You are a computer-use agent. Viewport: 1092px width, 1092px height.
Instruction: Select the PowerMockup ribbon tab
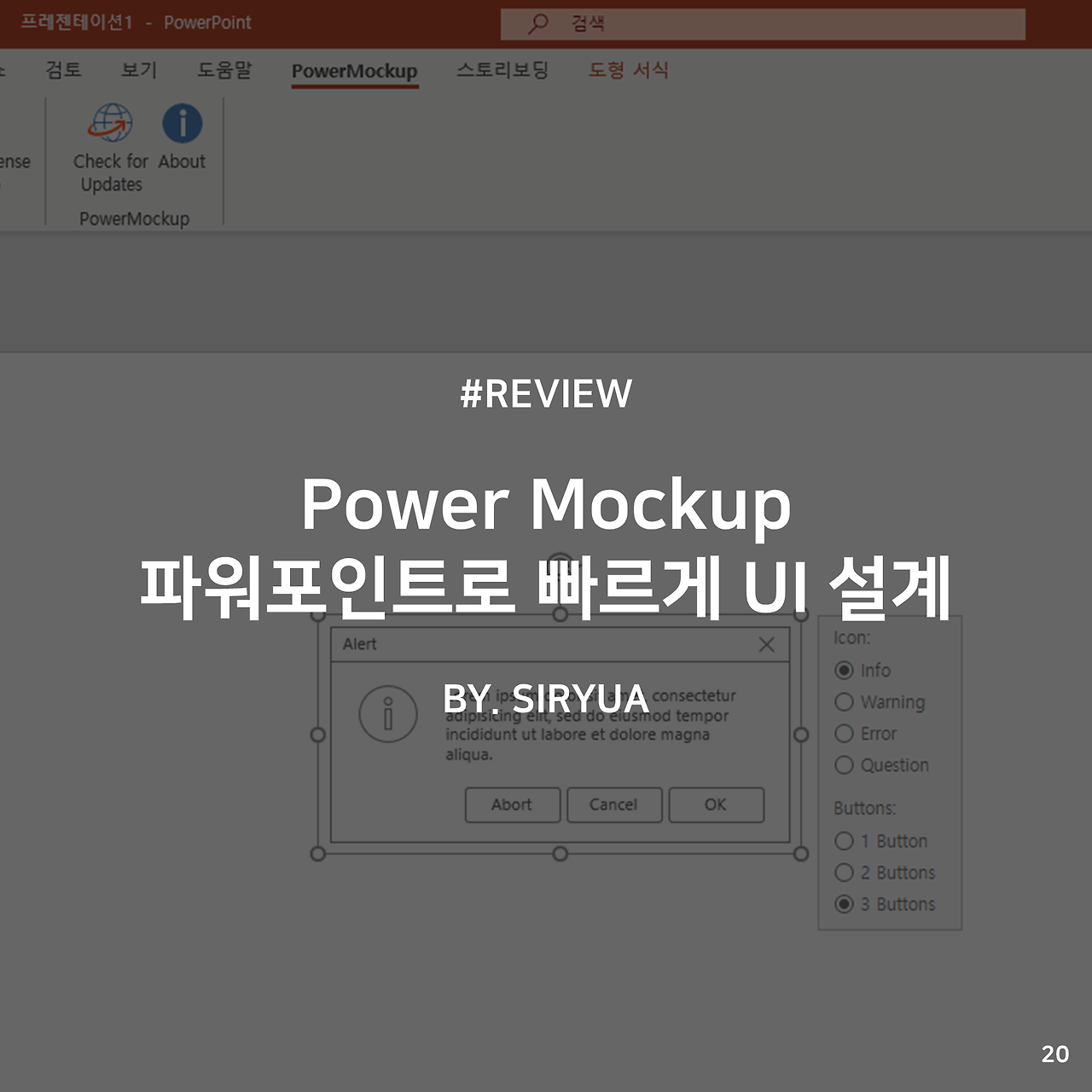point(354,71)
